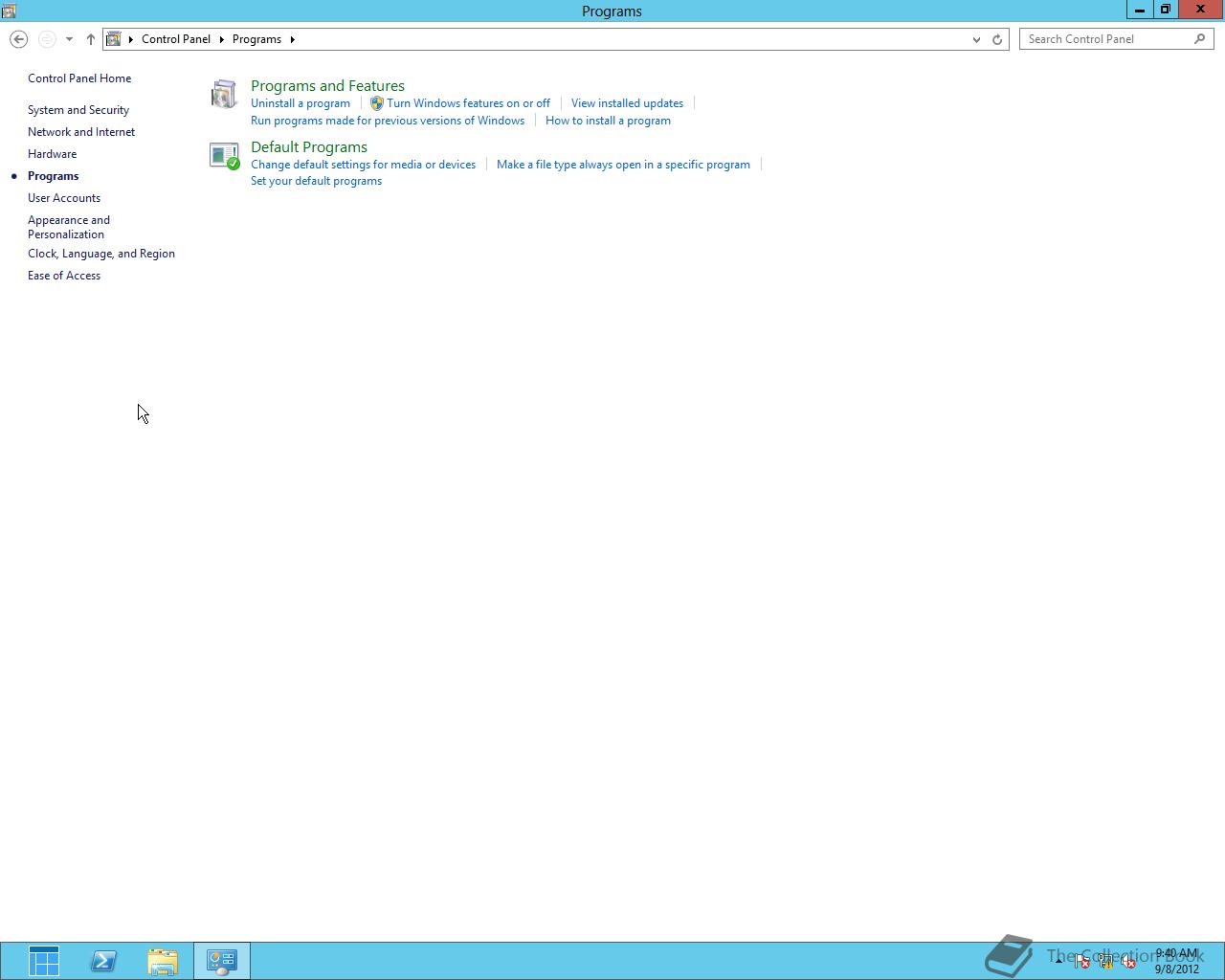This screenshot has height=980, width=1225.
Task: Go to Control Panel Home
Action: (x=79, y=78)
